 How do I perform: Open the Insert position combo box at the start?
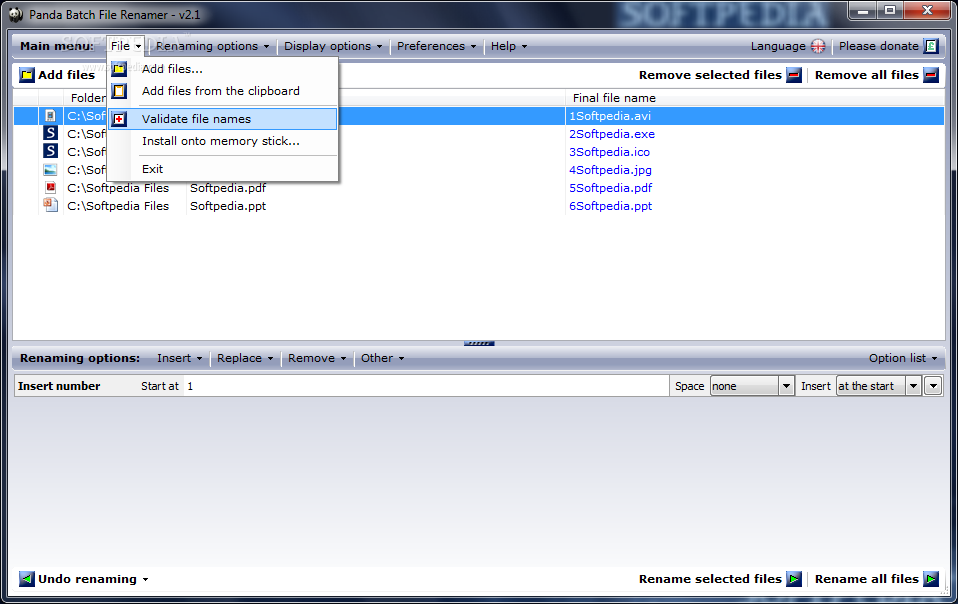click(x=878, y=386)
